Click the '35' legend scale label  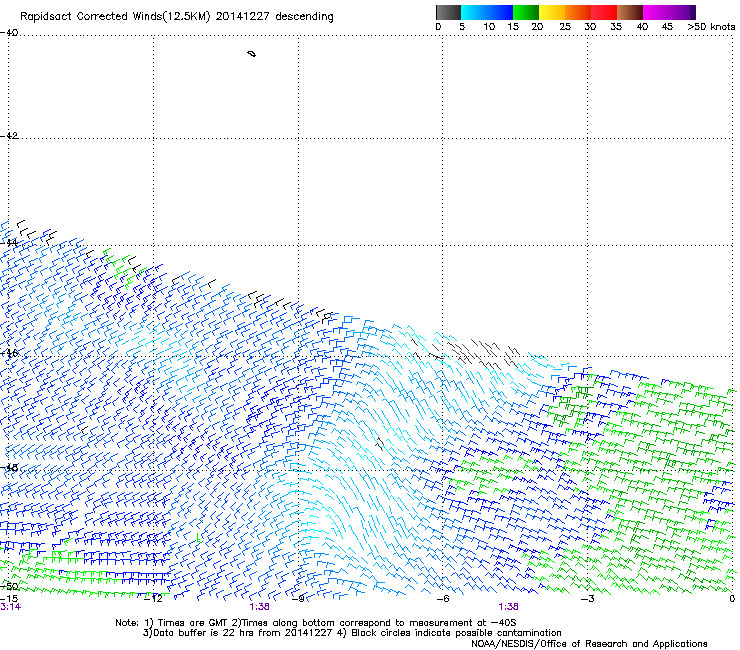point(616,27)
